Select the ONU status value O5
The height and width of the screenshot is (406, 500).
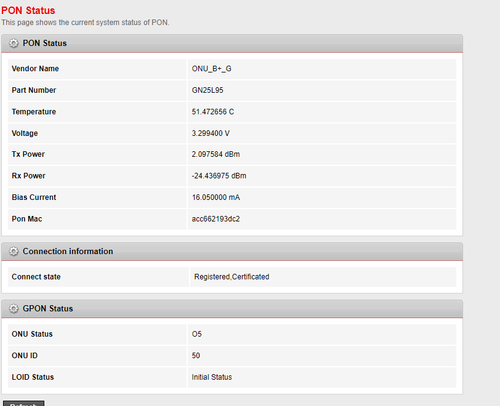[197, 334]
